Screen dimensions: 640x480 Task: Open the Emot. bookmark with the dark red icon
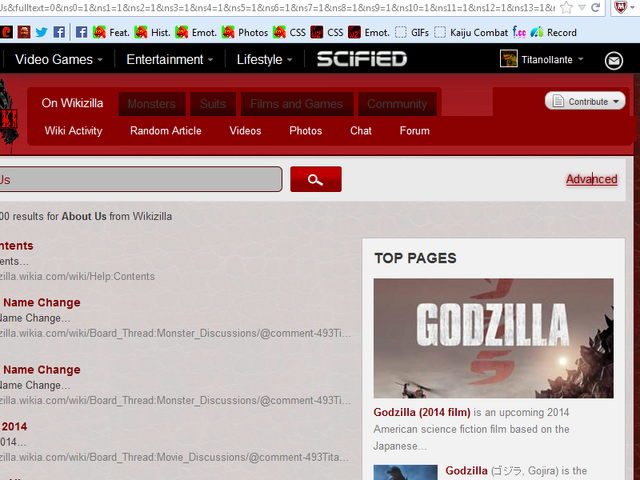click(x=369, y=32)
